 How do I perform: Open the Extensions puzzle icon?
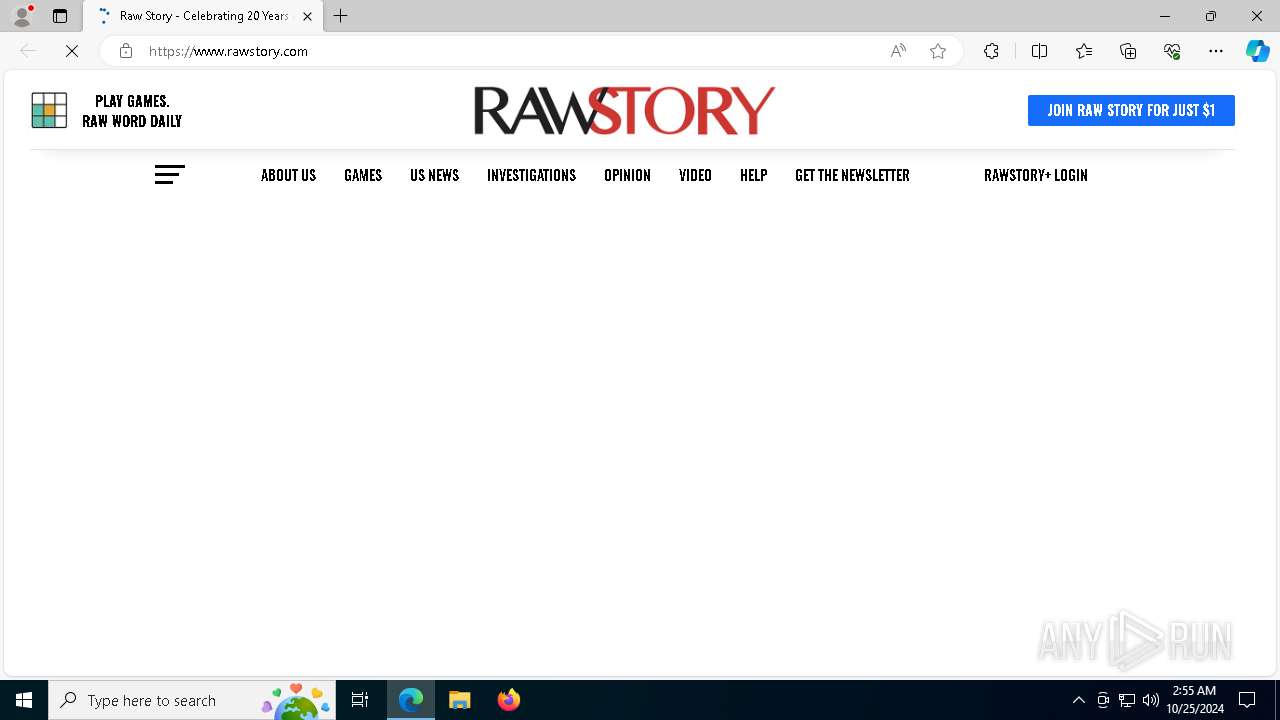point(991,51)
